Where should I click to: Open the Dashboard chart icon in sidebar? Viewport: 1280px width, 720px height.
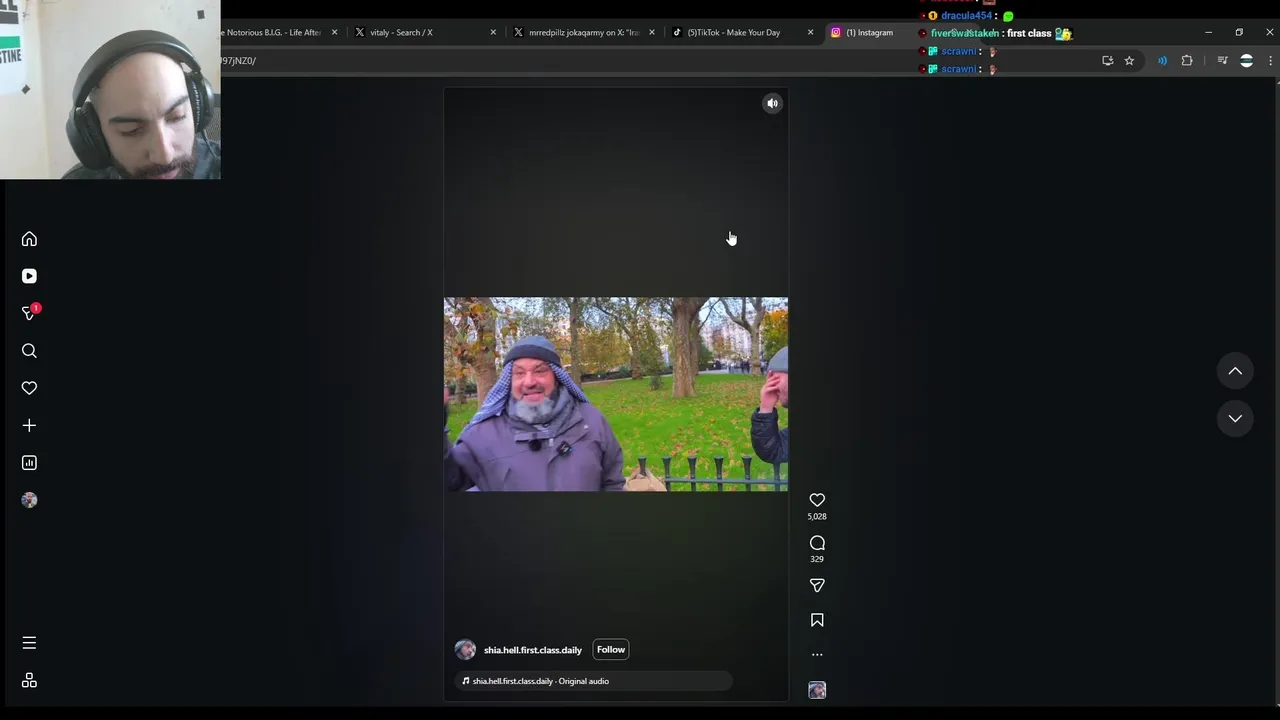tap(29, 463)
